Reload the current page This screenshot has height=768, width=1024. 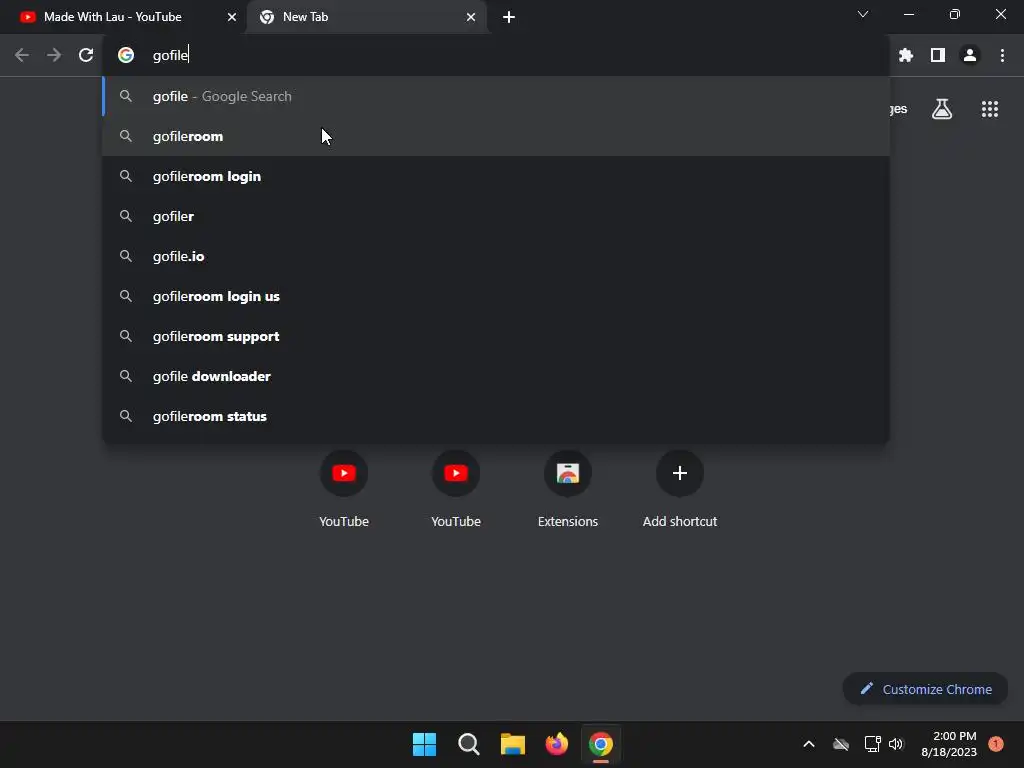tap(86, 55)
